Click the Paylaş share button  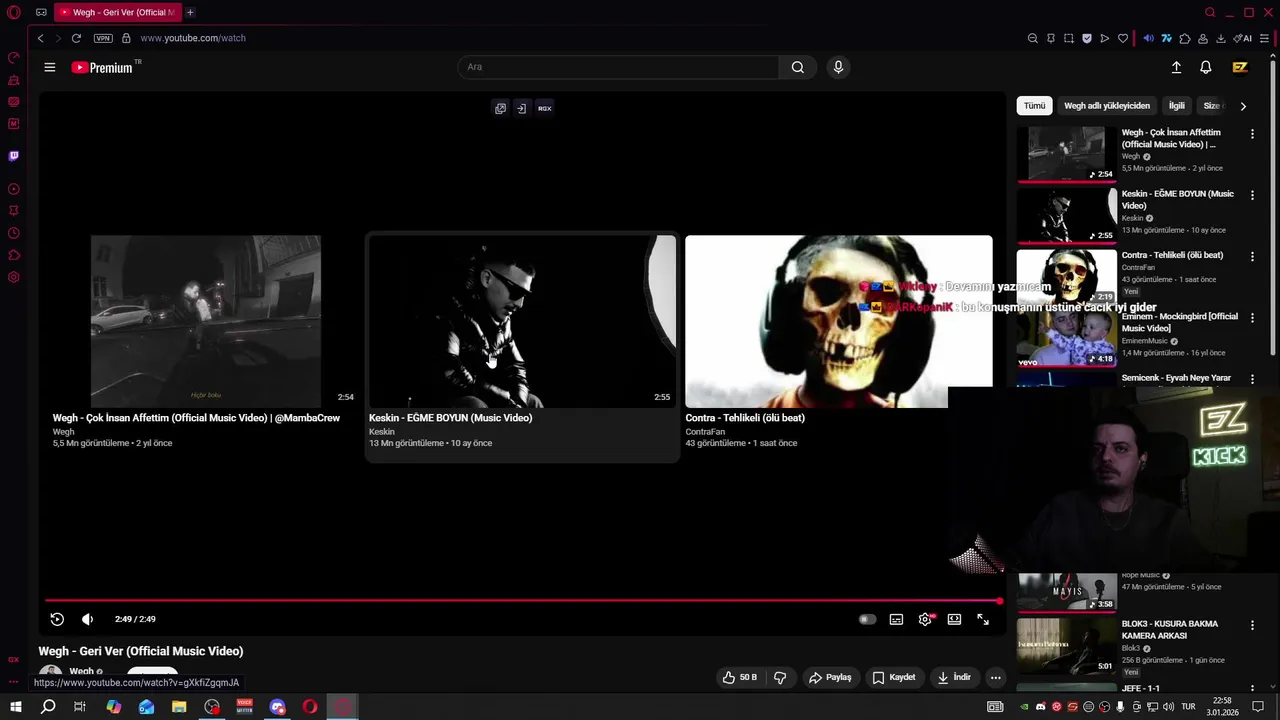click(830, 677)
